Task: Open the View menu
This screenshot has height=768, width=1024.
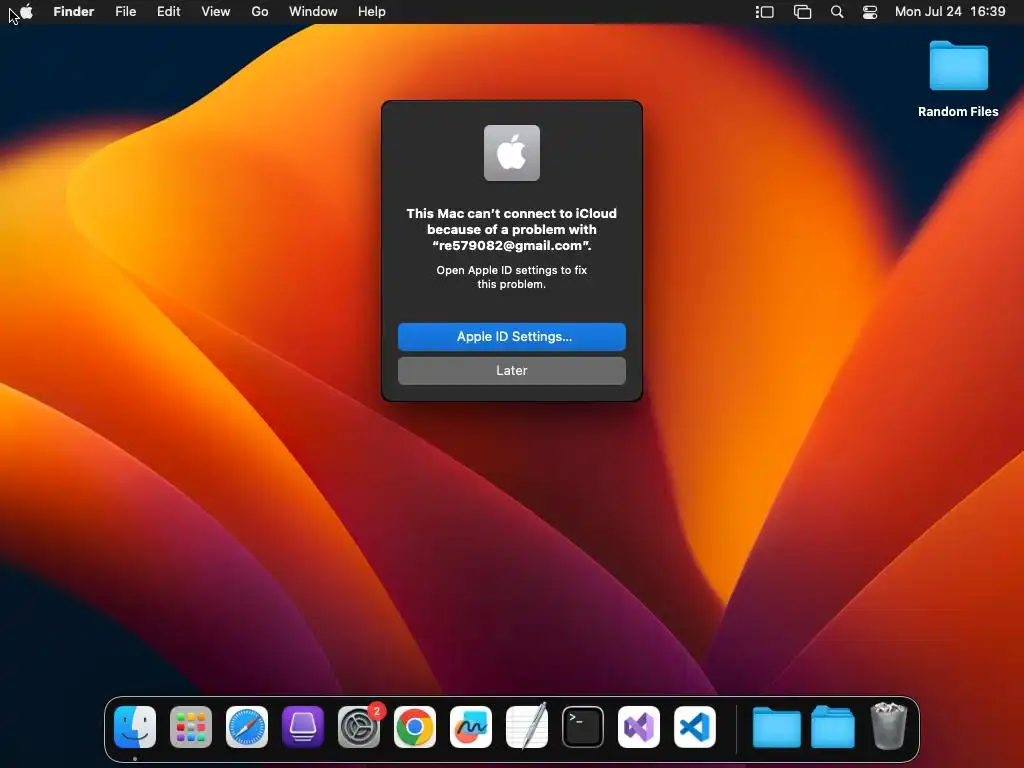Action: click(x=216, y=12)
